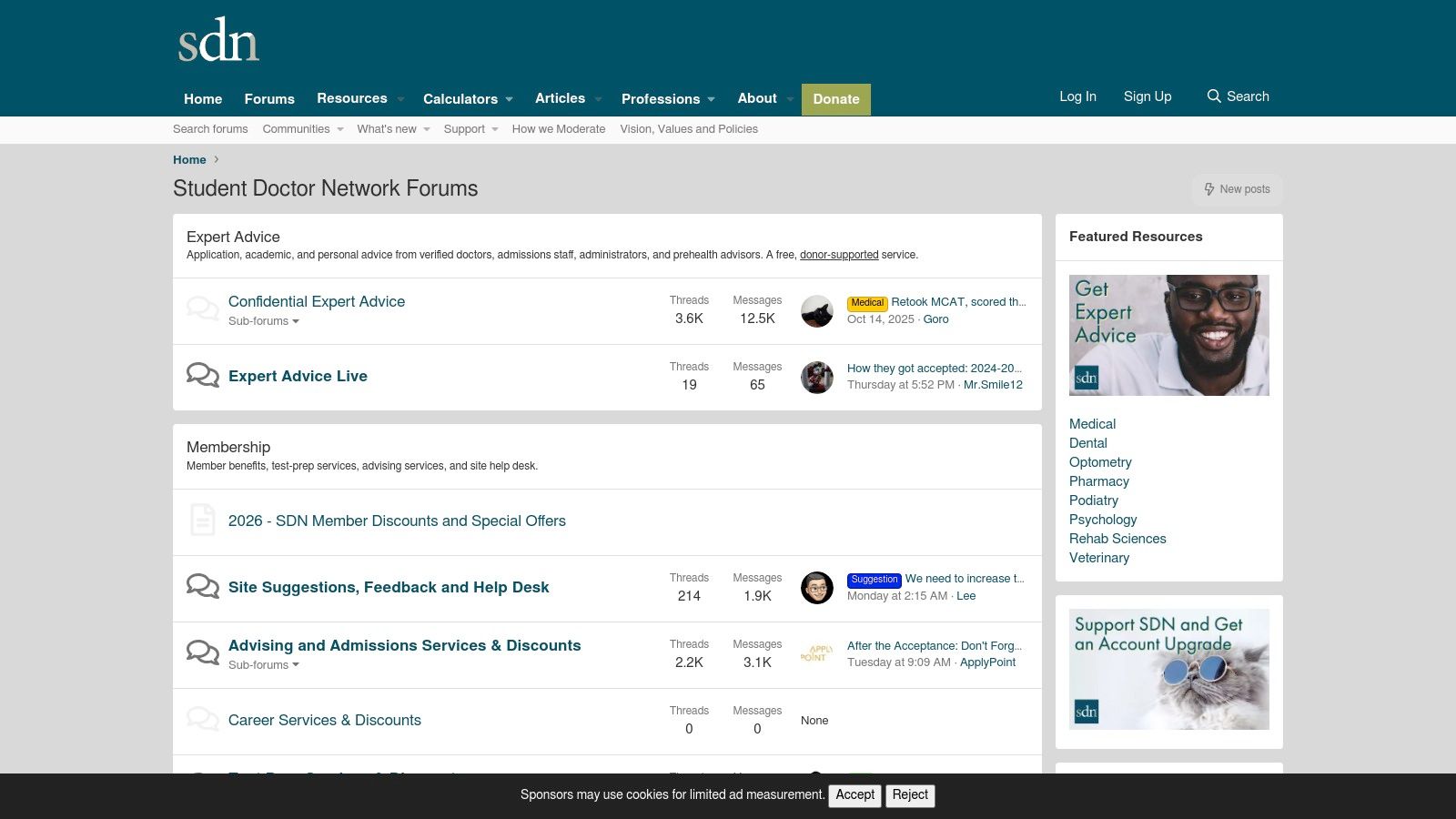Click the Sign Up link
1456x819 pixels.
tap(1148, 96)
